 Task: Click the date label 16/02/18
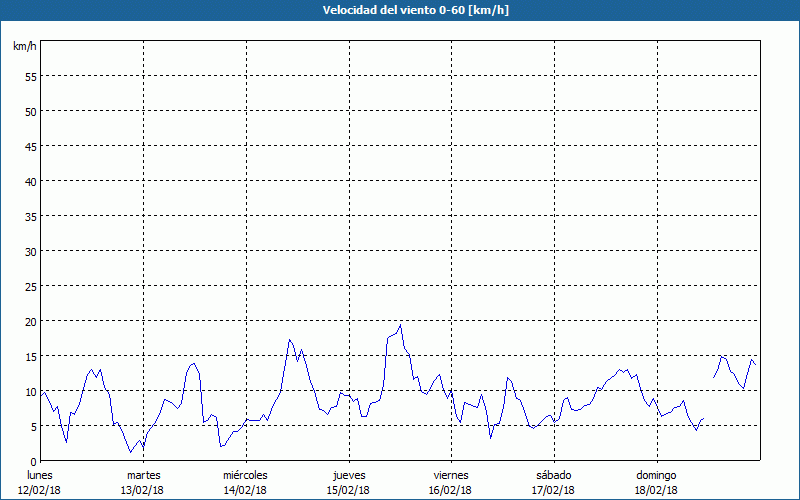click(450, 490)
